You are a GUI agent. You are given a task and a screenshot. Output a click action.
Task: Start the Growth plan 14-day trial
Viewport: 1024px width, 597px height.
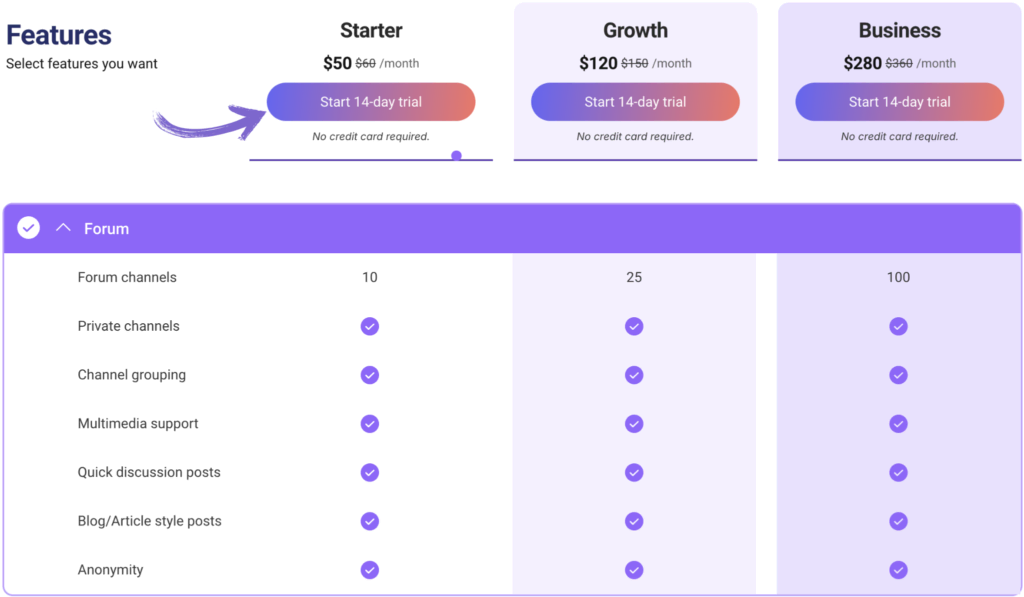635,102
